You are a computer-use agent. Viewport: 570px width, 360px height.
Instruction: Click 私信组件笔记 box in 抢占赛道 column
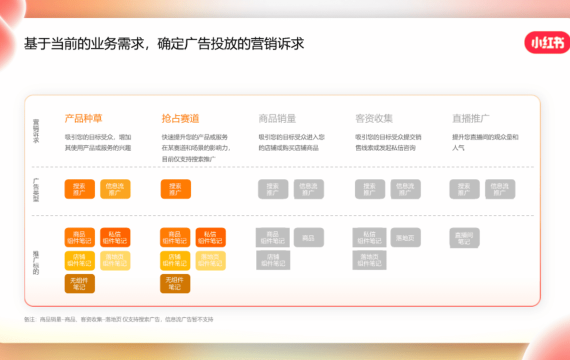[211, 237]
